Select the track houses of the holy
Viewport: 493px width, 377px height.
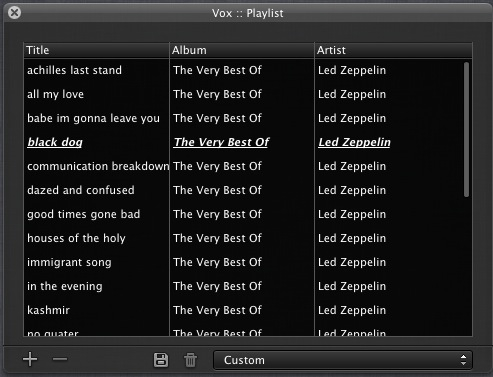248,238
